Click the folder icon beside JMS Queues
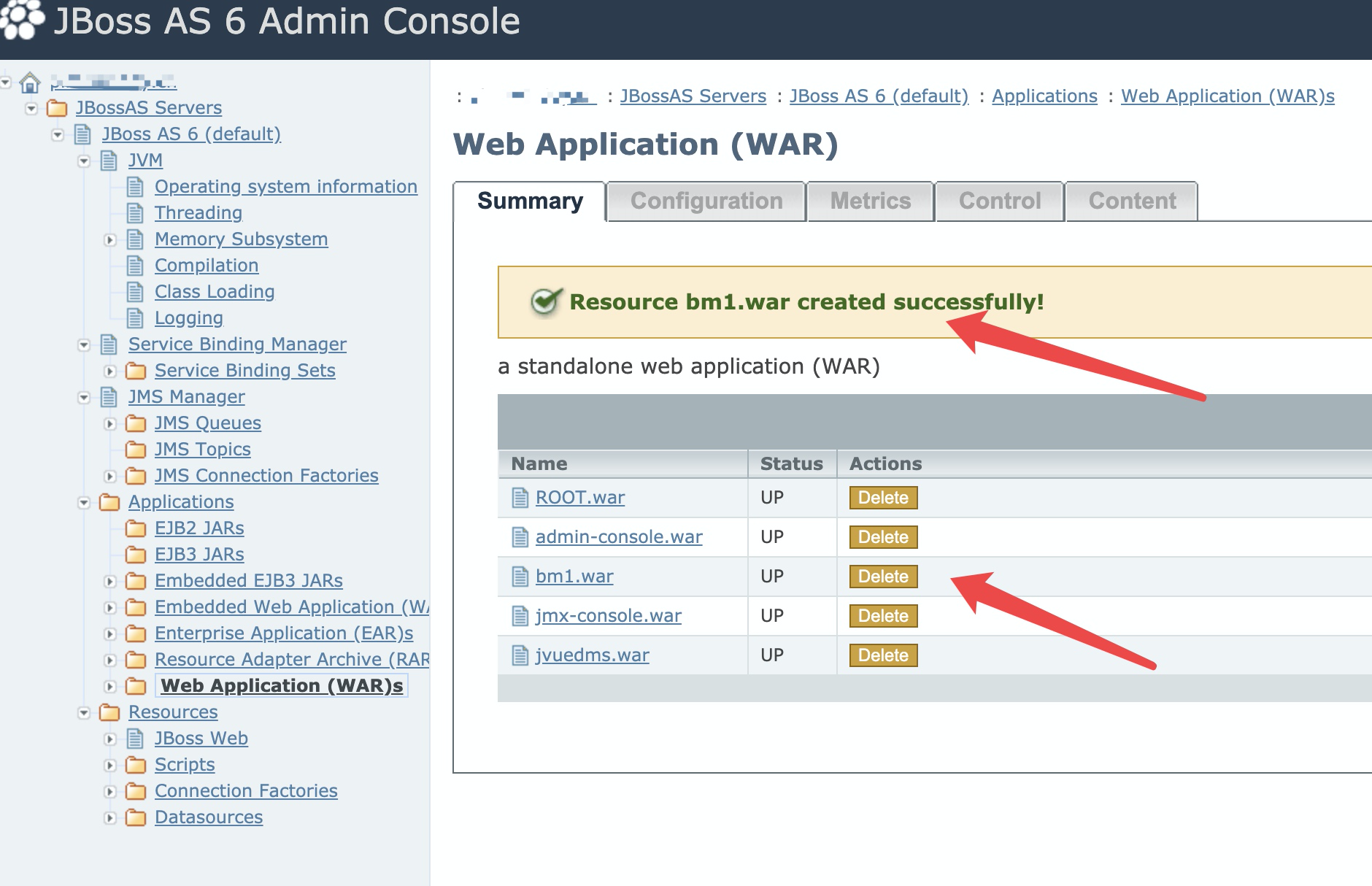 pos(136,423)
